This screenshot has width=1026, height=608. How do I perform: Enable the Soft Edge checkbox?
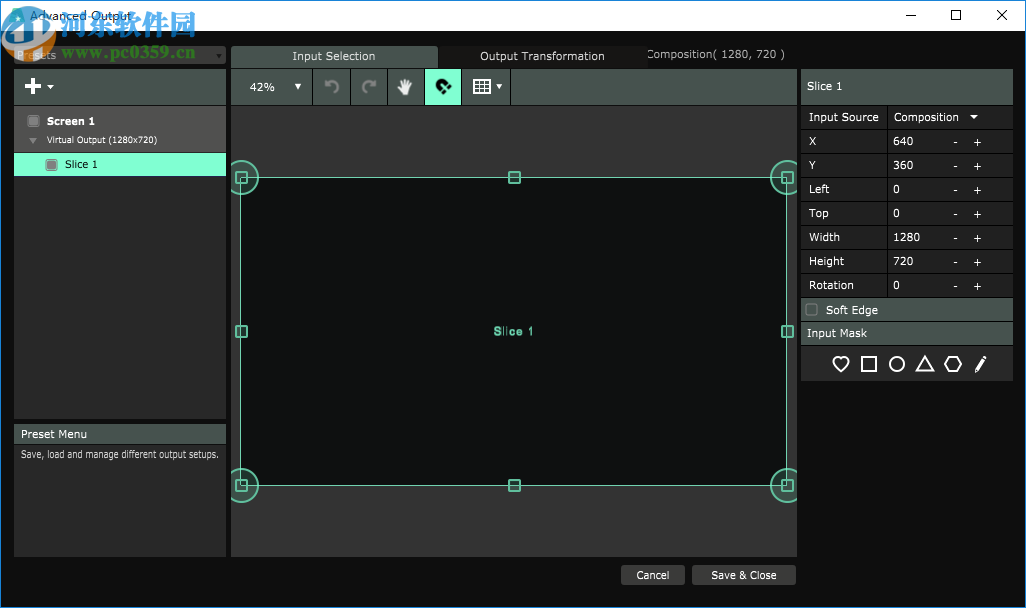pos(811,310)
